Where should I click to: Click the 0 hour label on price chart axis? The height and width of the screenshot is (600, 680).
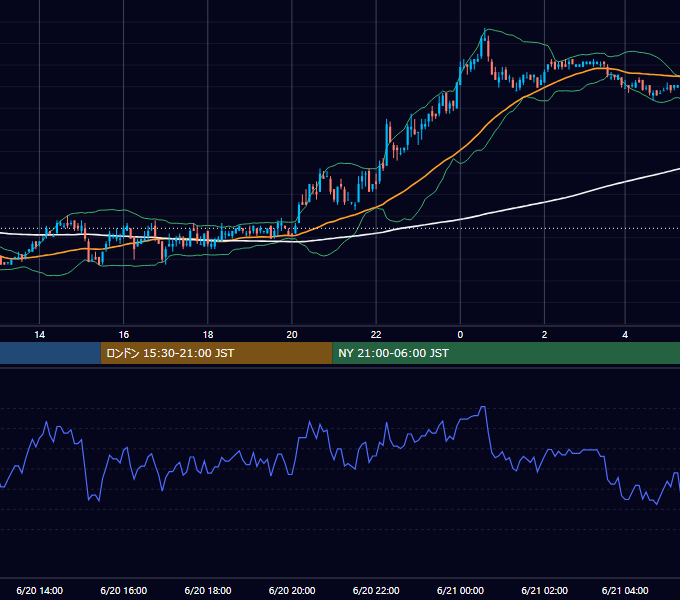[x=460, y=335]
